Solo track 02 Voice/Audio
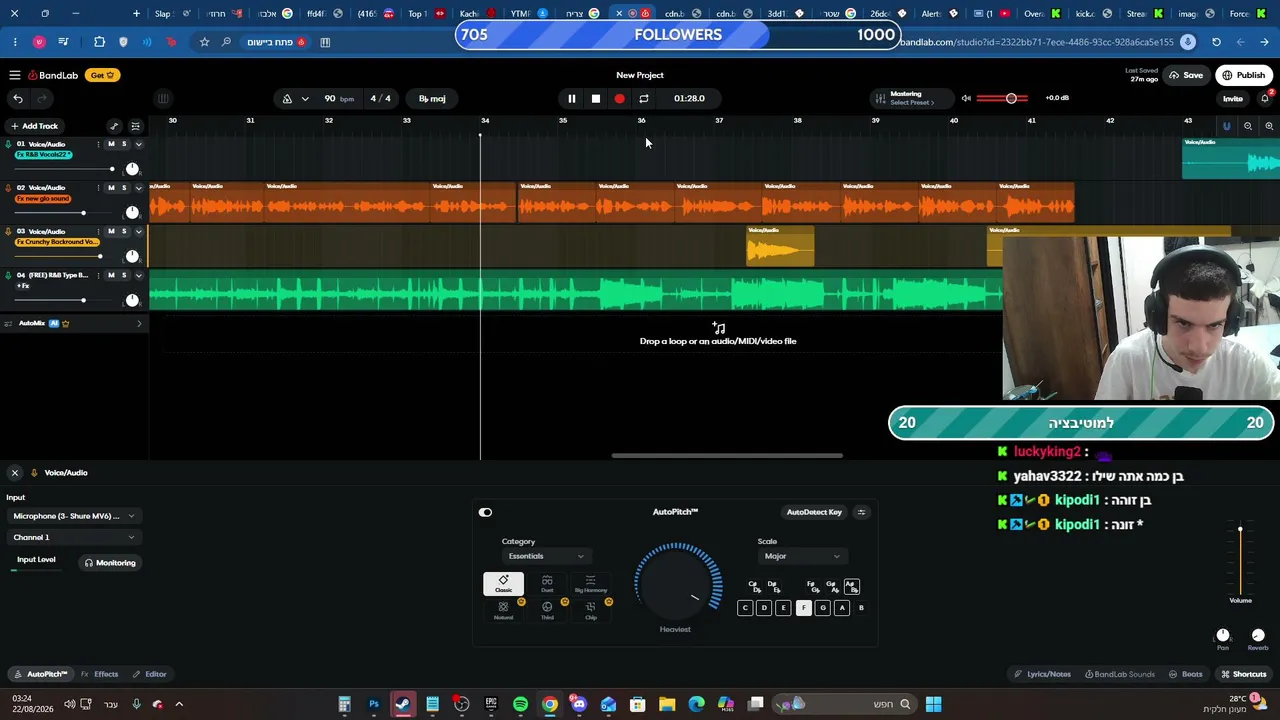The image size is (1280, 720). (x=124, y=187)
